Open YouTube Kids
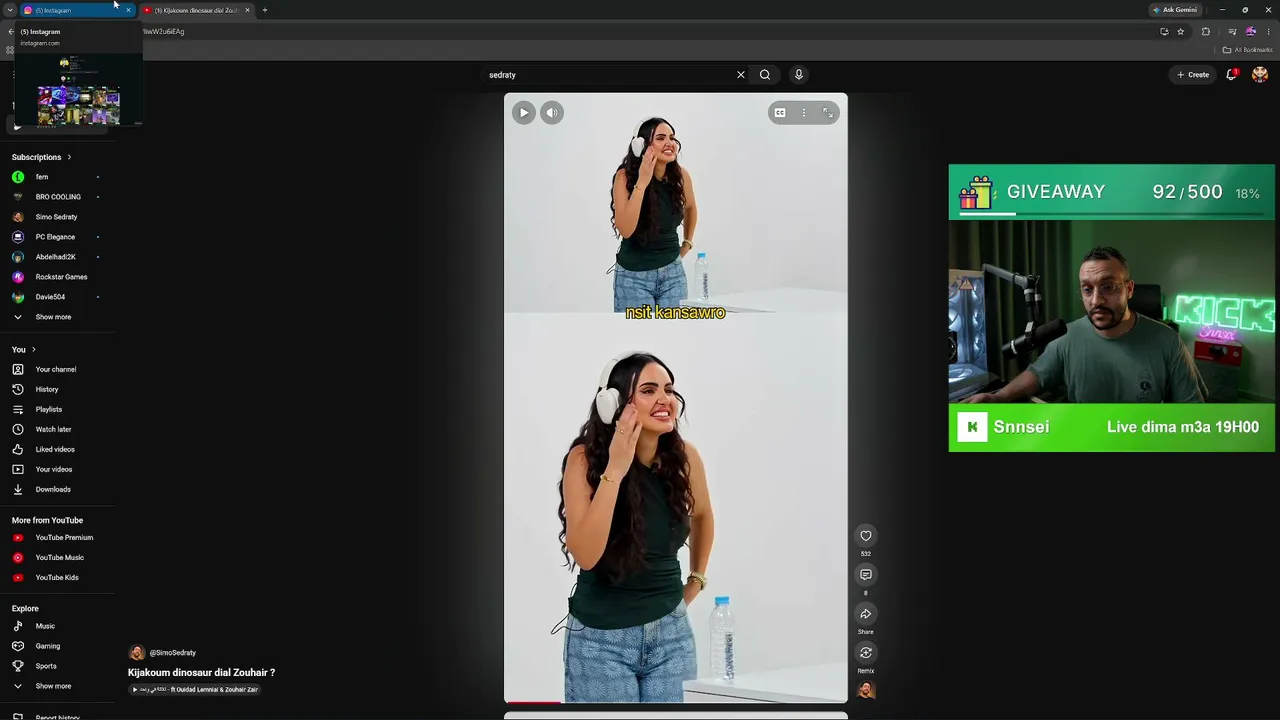The image size is (1280, 720). (58, 578)
